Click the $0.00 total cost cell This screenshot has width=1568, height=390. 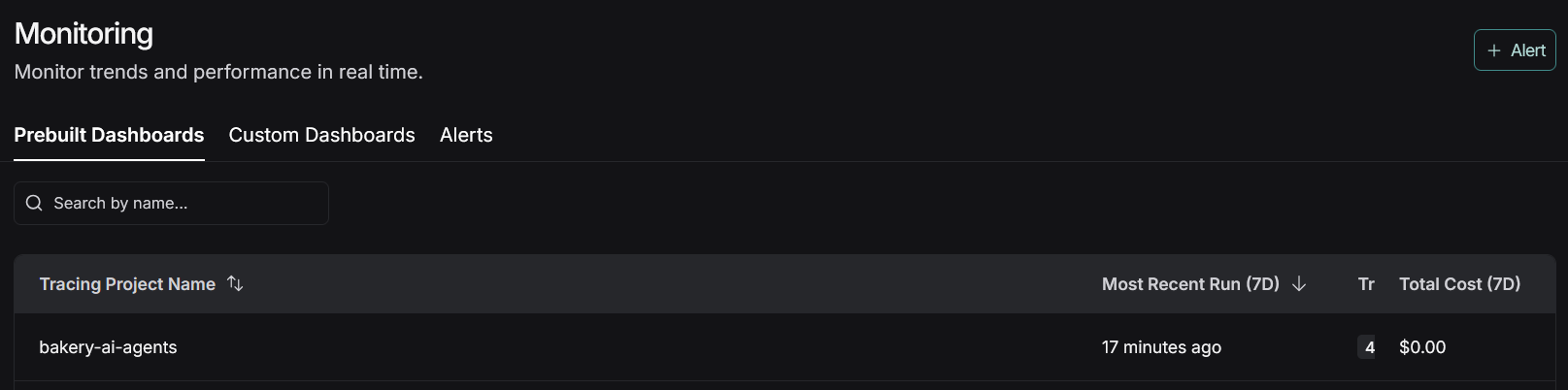click(x=1422, y=347)
